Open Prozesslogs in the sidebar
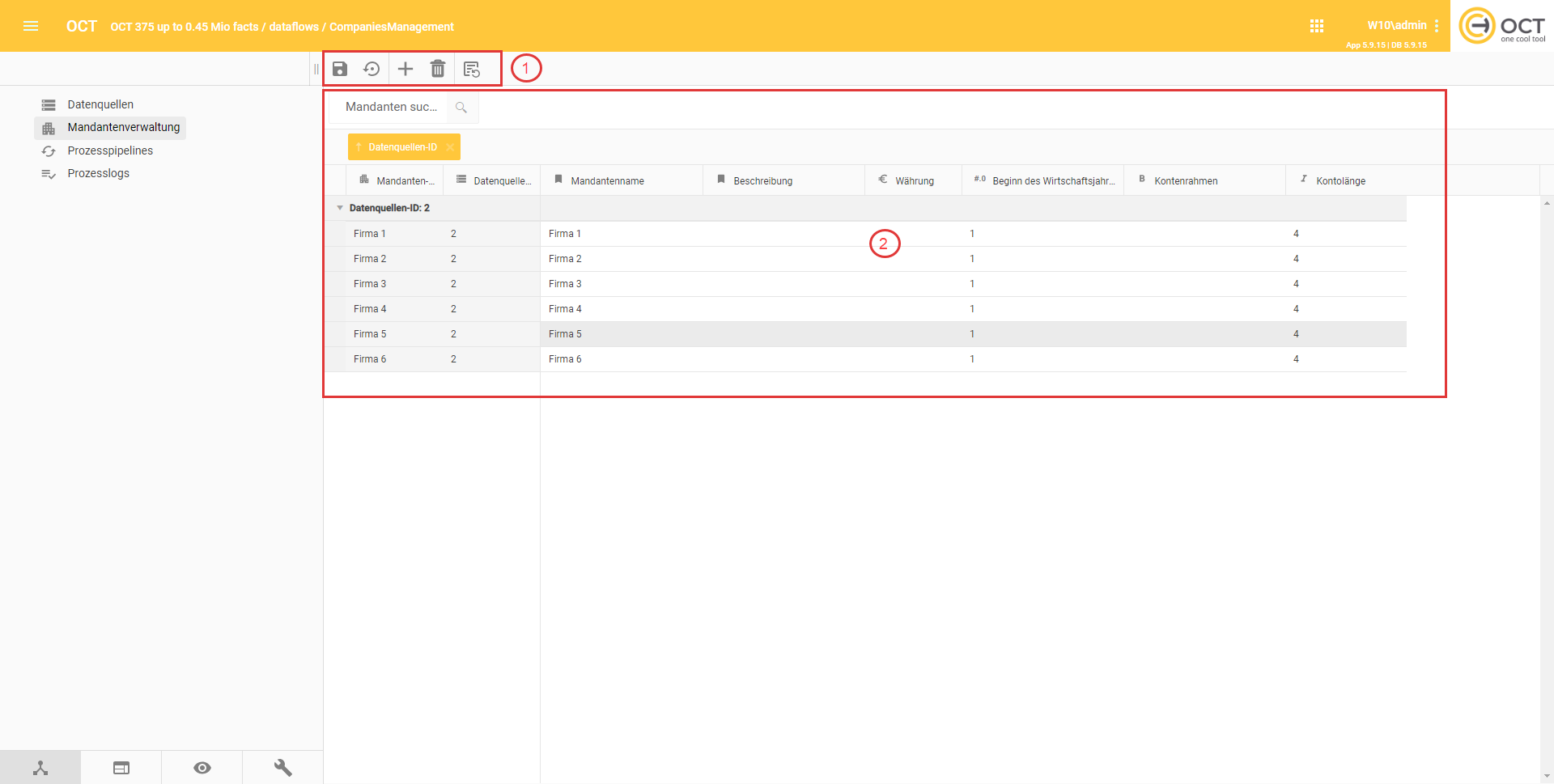Viewport: 1554px width, 784px height. click(x=98, y=173)
